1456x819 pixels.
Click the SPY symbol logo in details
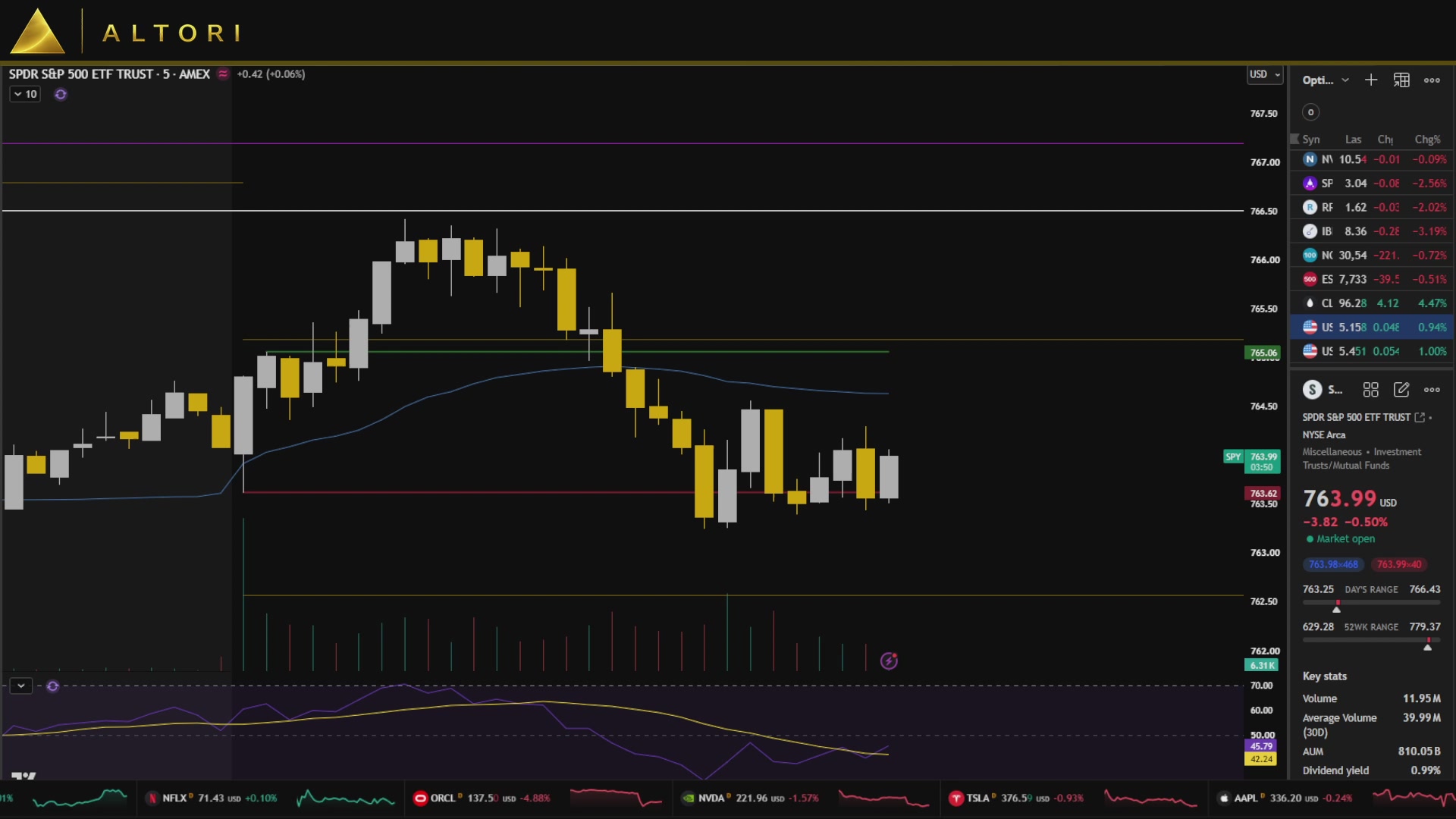click(1312, 390)
